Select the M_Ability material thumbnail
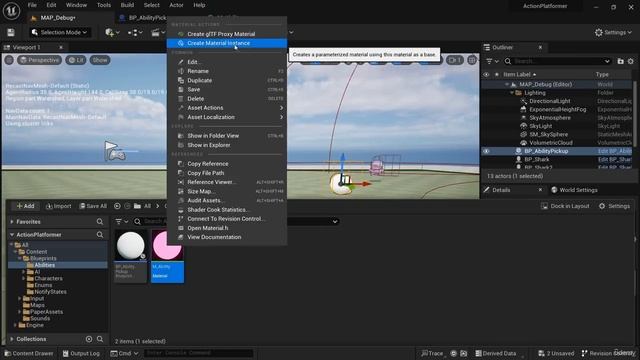This screenshot has width=640, height=360. pos(167,256)
